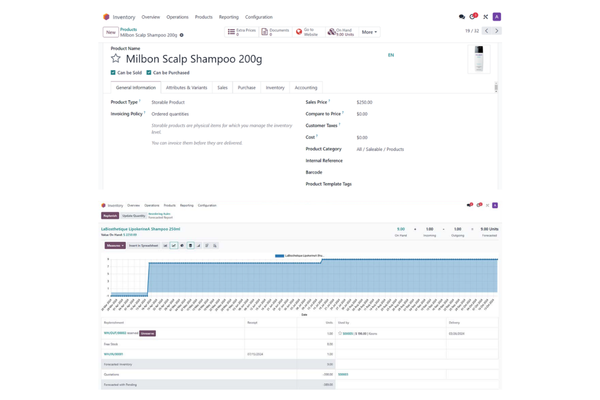This screenshot has height=400, width=600.
Task: Toggle the Can be Purchased checkbox
Action: pos(149,73)
